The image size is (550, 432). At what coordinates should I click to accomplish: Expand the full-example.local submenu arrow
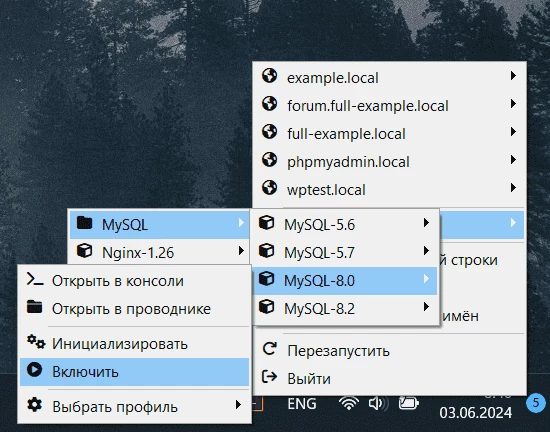[513, 132]
